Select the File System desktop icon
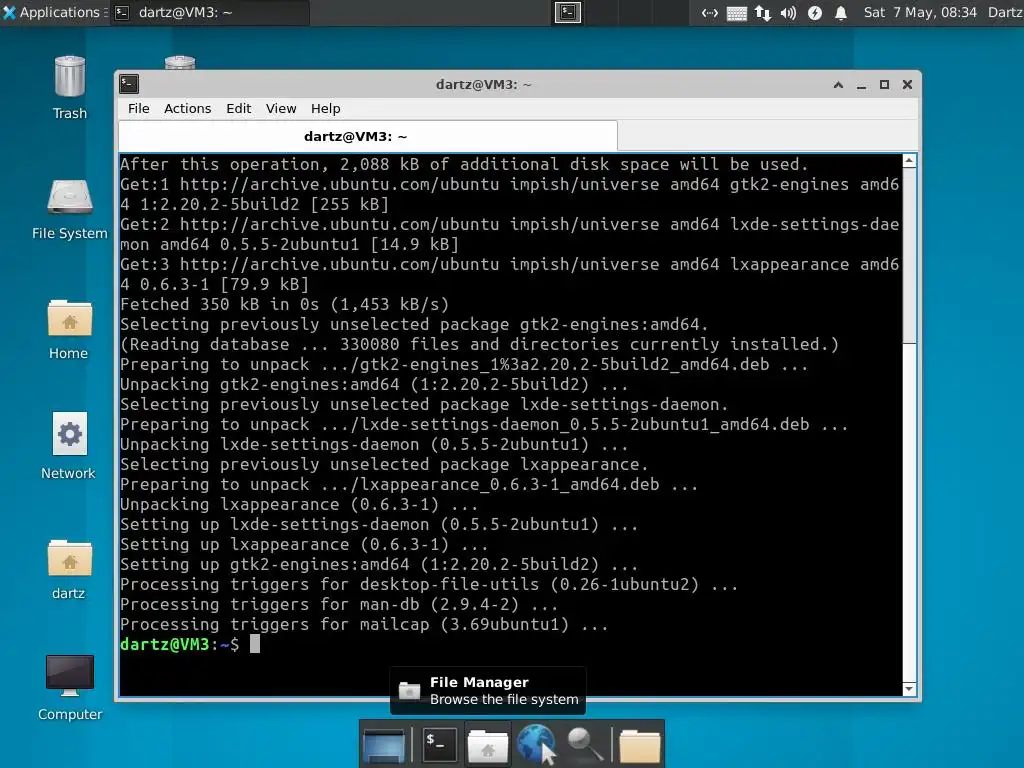The image size is (1024, 768). (x=70, y=209)
